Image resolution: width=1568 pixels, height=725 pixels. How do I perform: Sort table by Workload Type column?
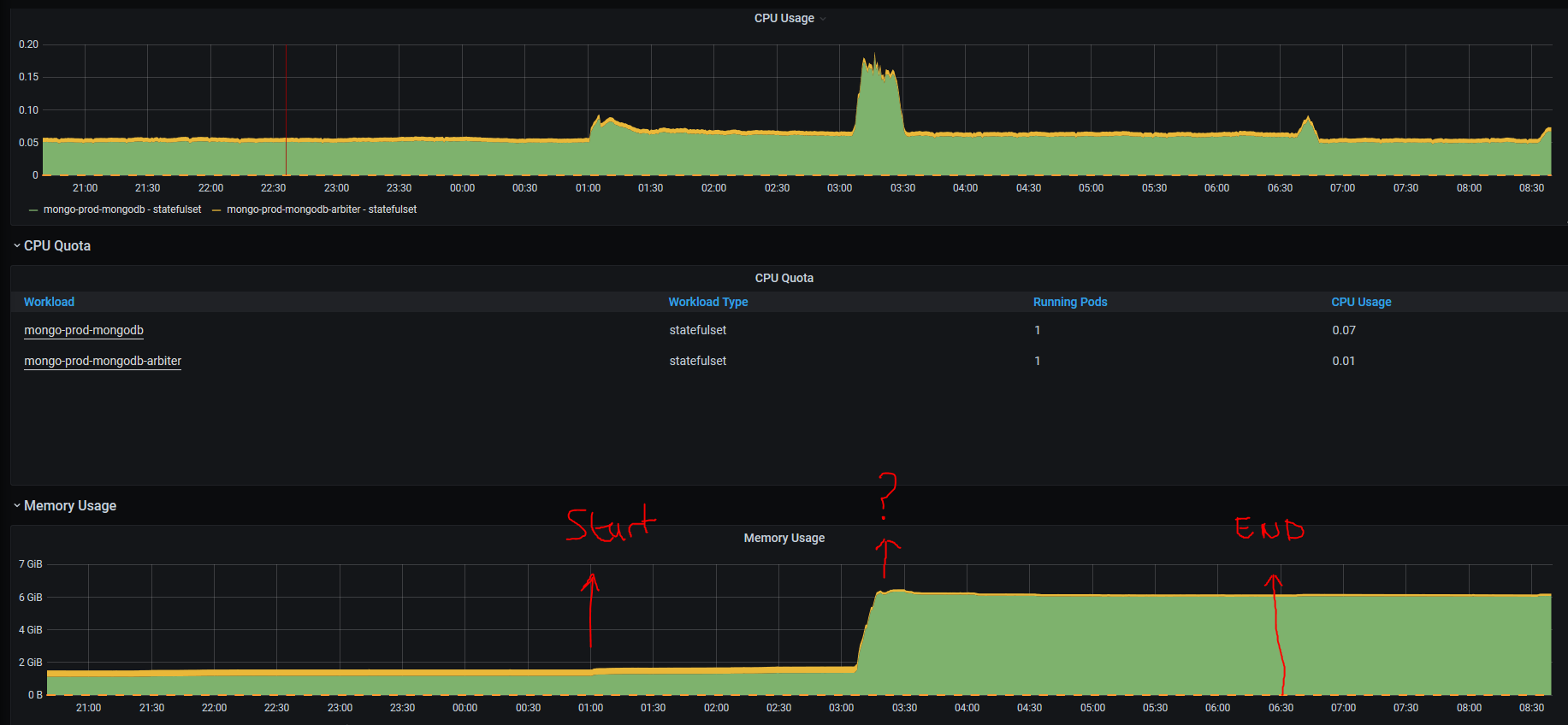click(x=707, y=302)
